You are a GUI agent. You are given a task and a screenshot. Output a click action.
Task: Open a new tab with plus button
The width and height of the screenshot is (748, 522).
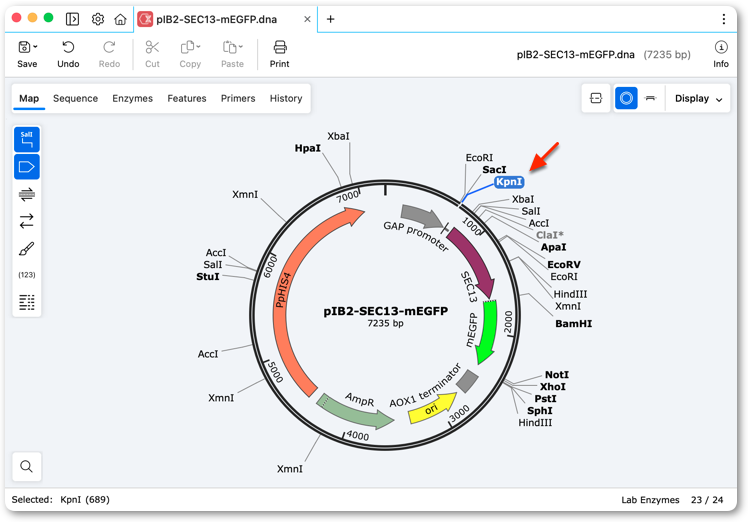click(x=330, y=19)
